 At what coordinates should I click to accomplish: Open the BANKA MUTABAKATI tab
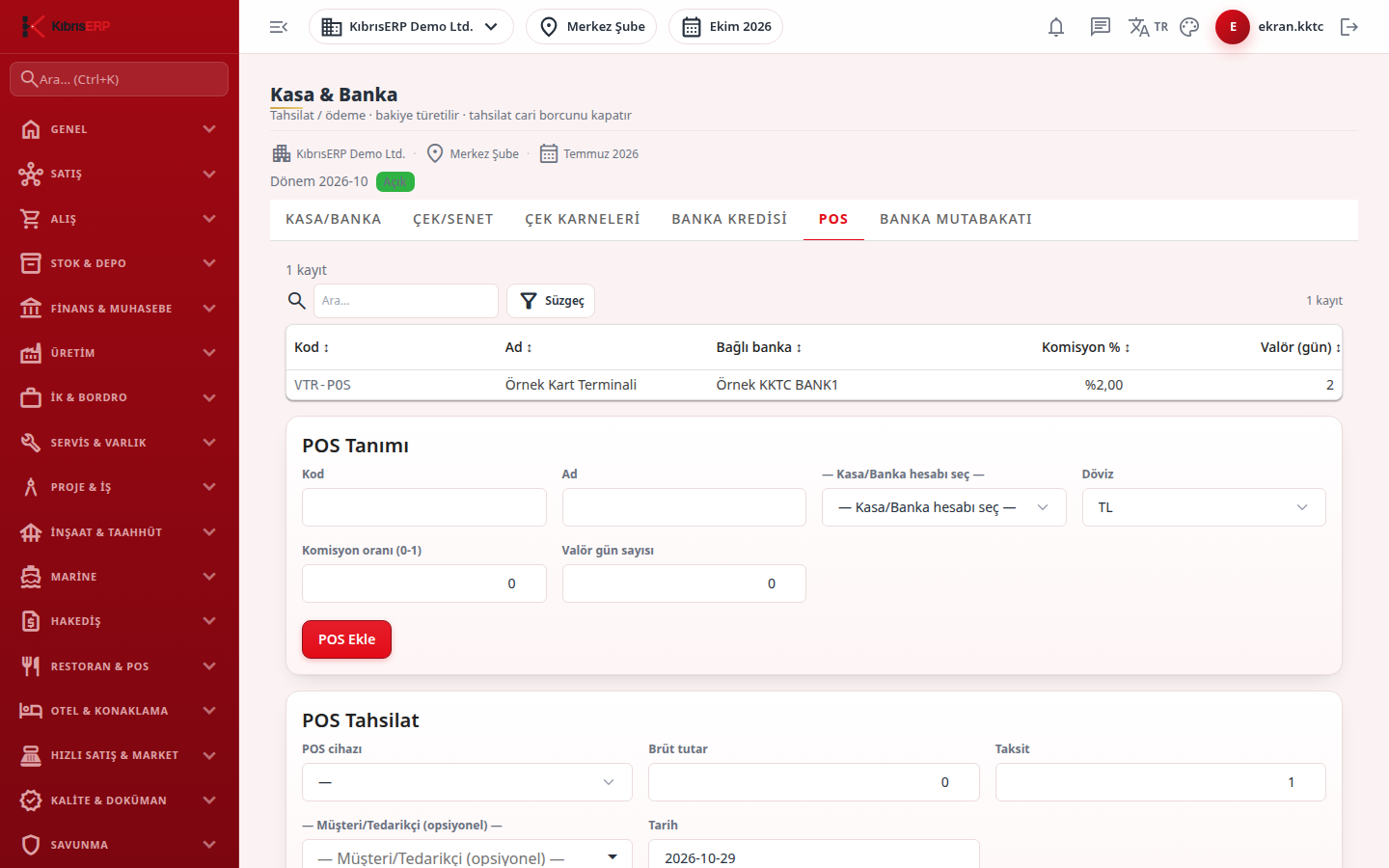coord(956,220)
